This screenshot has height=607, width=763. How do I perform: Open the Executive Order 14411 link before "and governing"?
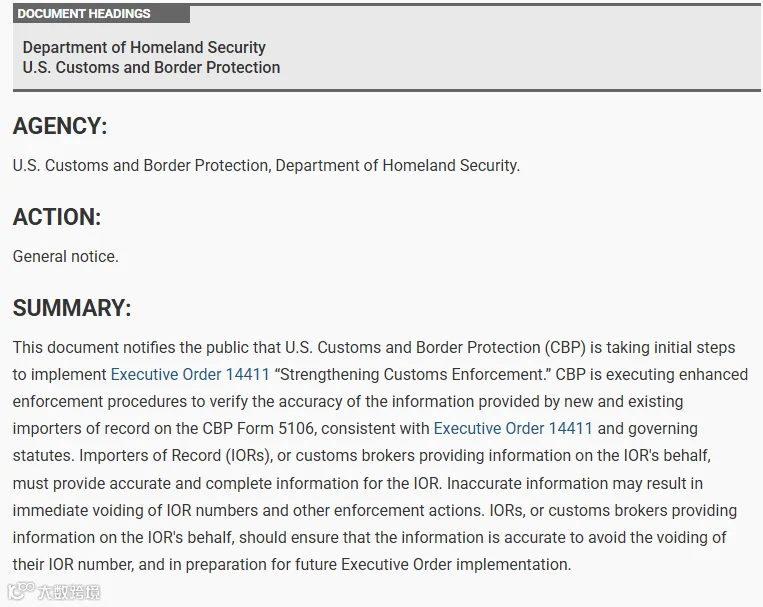[513, 428]
